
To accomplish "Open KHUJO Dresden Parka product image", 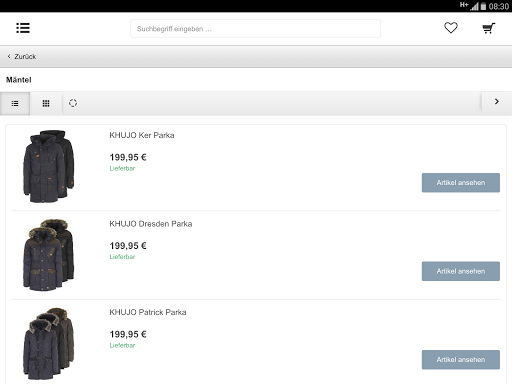I will (x=49, y=255).
